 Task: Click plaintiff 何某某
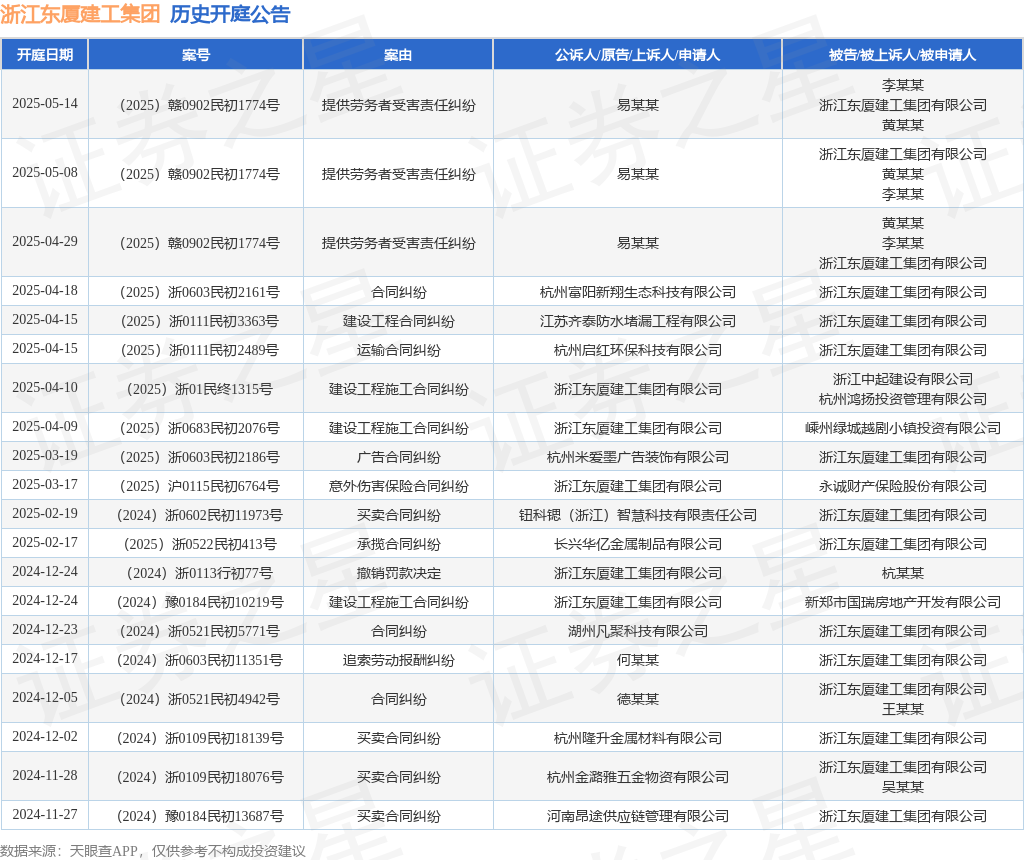[637, 660]
